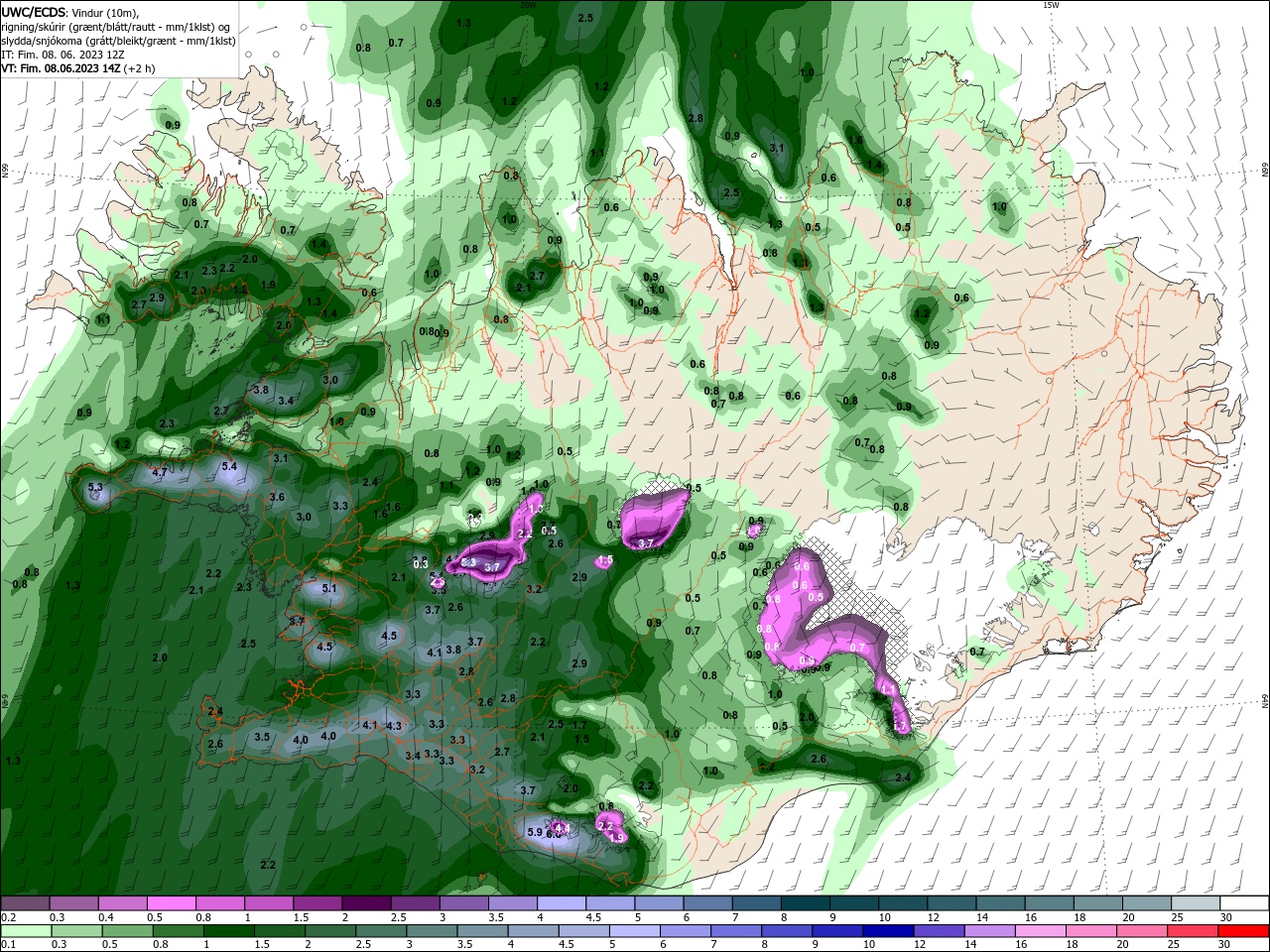Choose the deep navy swatch labeled 10 in the lower row
Image resolution: width=1270 pixels, height=952 pixels.
[888, 931]
